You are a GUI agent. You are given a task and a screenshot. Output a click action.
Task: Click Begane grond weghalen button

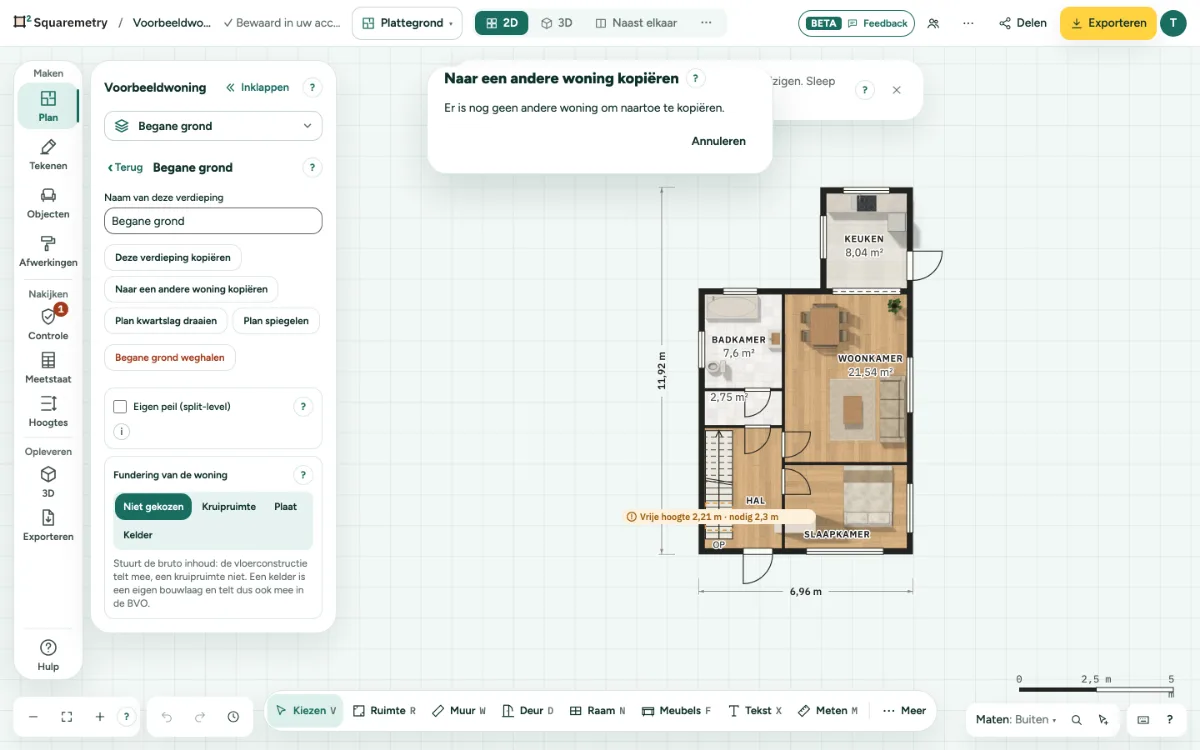point(170,357)
